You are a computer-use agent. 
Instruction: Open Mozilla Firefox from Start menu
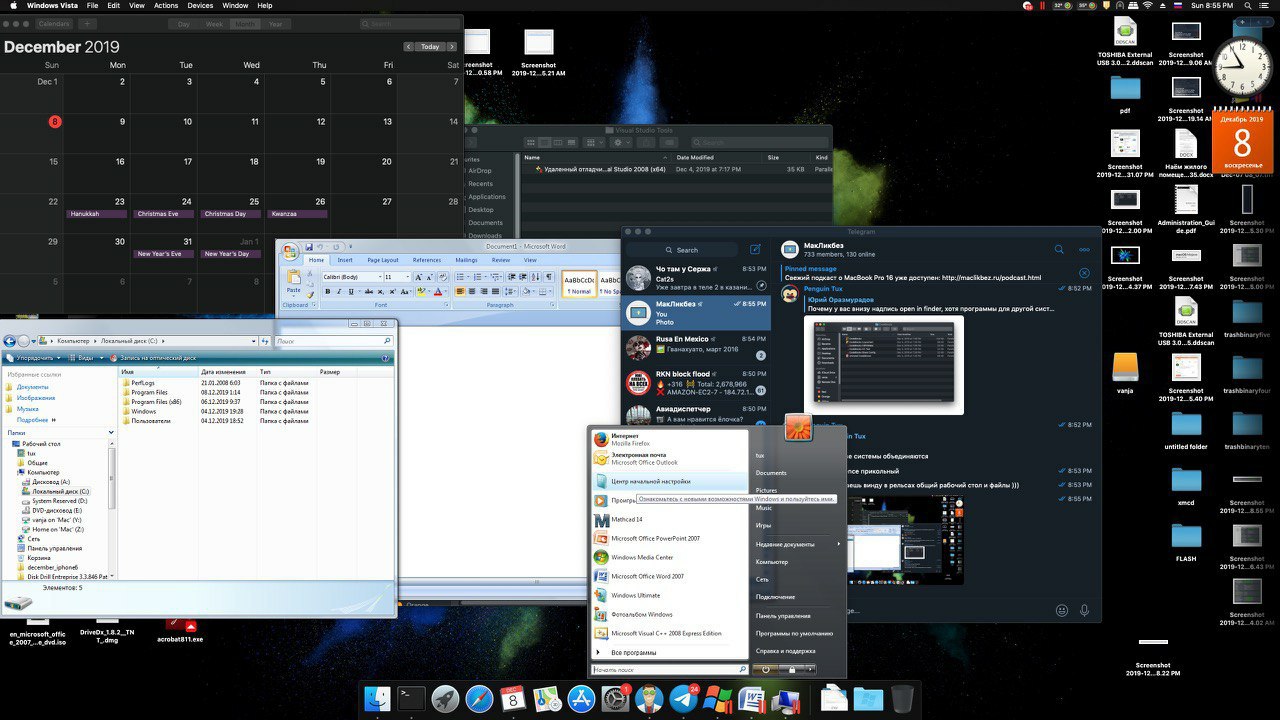[x=670, y=439]
